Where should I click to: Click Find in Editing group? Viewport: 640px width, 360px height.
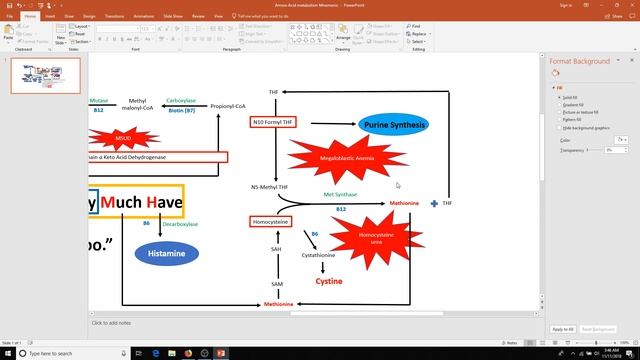click(413, 26)
